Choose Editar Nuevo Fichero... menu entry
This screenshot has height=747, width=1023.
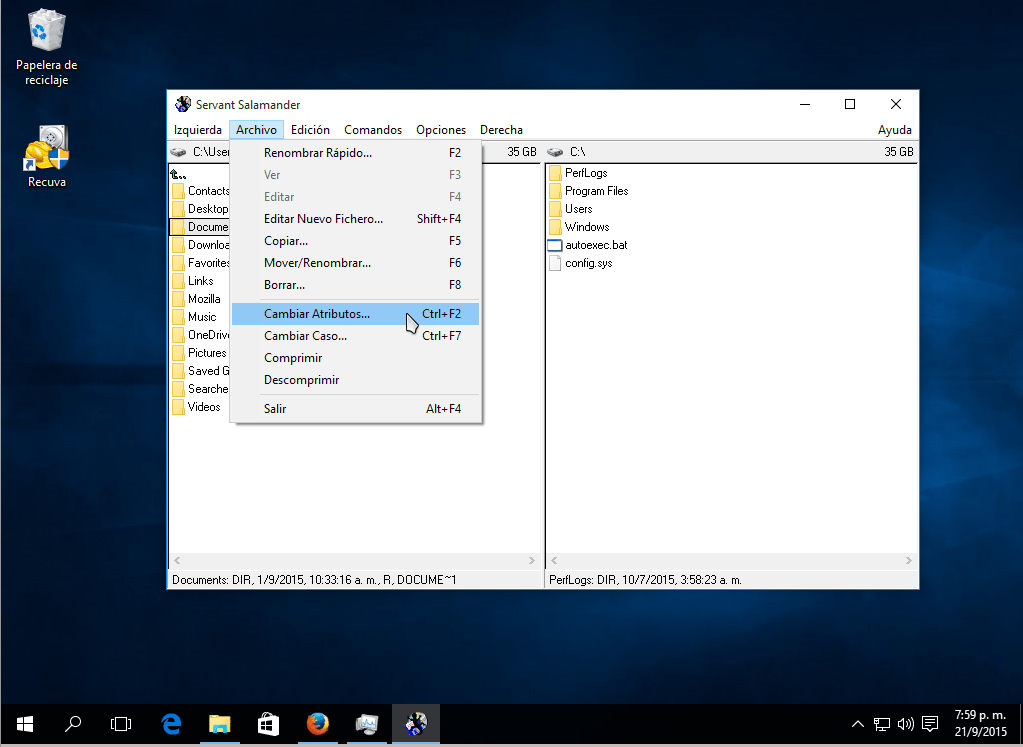(x=356, y=219)
